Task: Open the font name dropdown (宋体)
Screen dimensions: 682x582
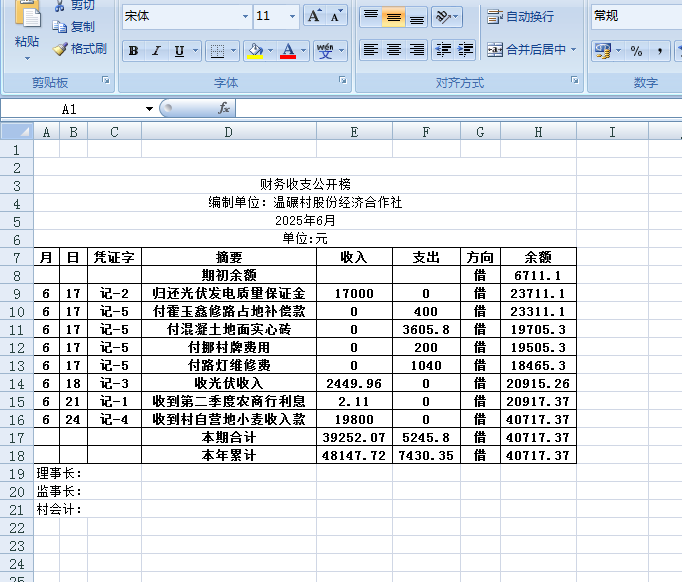Action: 245,16
